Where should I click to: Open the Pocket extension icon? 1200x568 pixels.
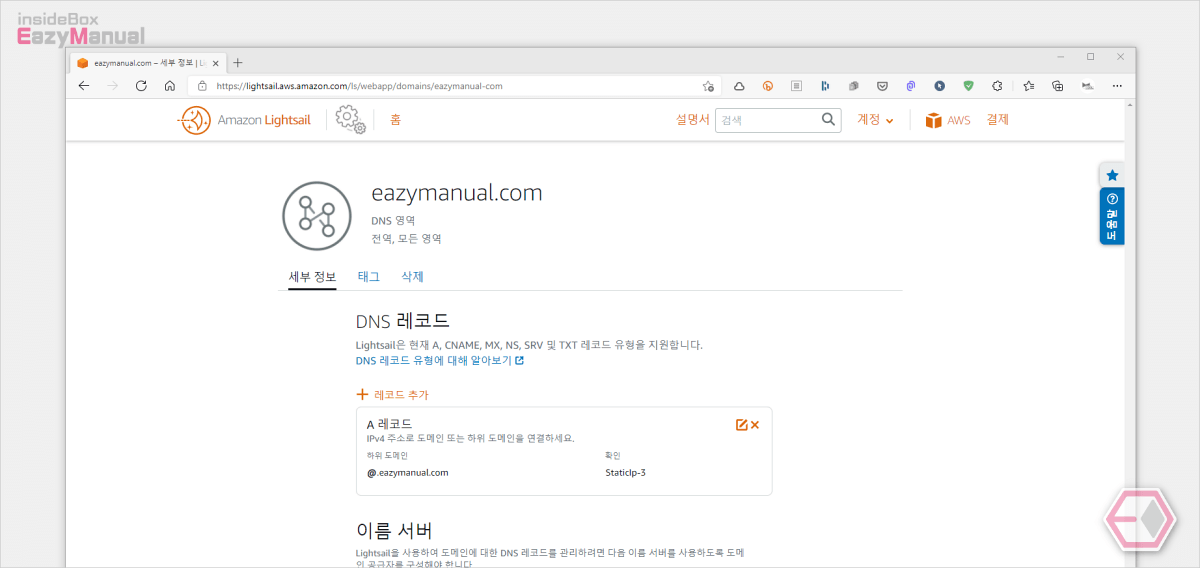883,86
